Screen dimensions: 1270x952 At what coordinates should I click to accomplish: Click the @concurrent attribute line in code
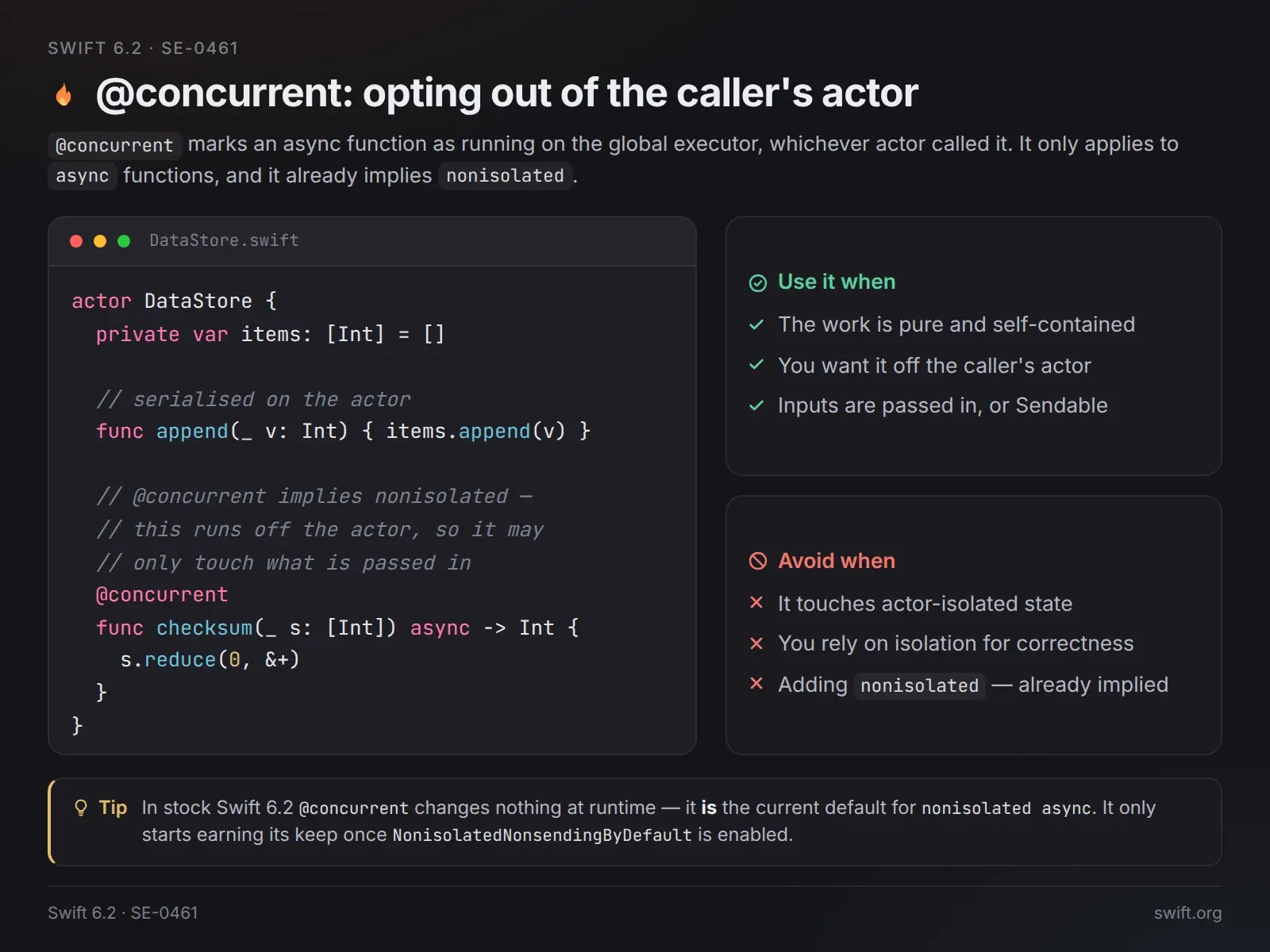pos(162,595)
